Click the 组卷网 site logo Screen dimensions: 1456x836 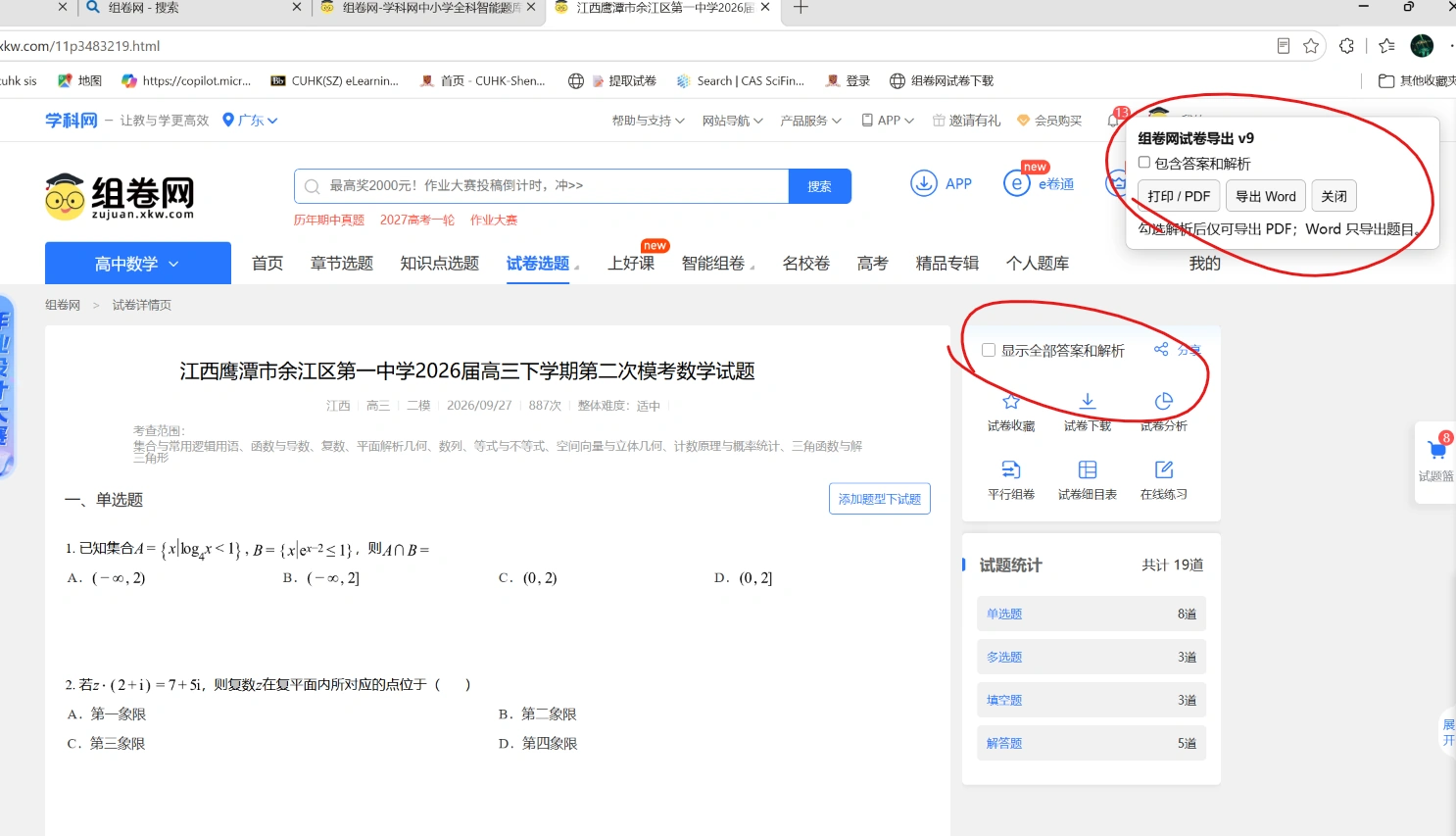point(120,196)
